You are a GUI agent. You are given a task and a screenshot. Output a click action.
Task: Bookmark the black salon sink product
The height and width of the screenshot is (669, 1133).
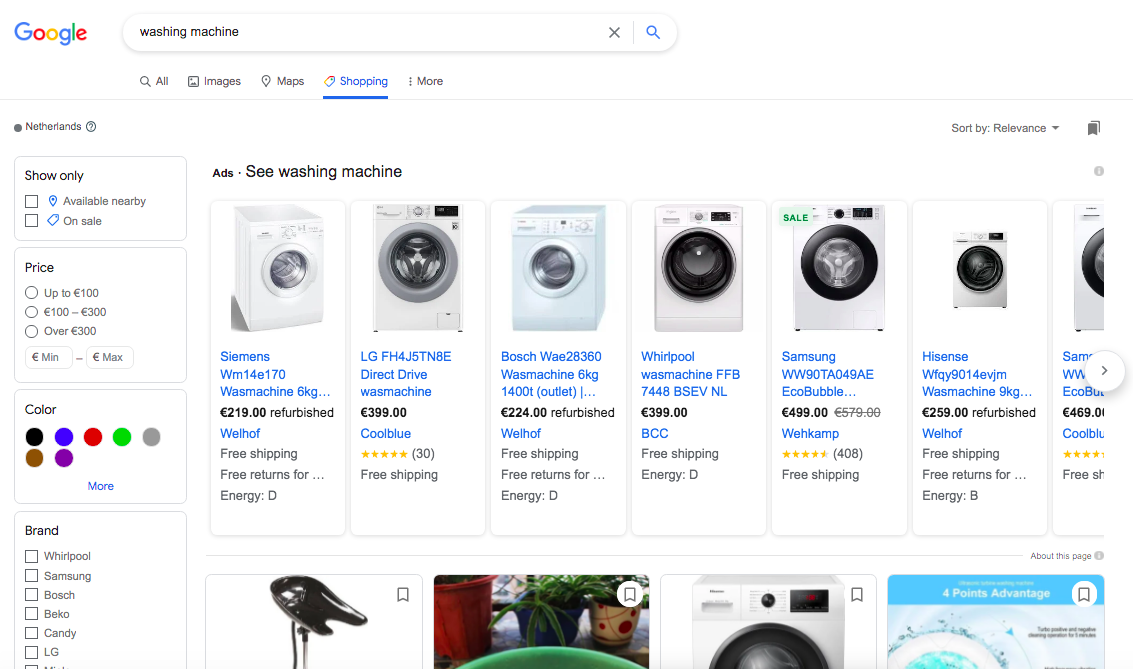403,595
